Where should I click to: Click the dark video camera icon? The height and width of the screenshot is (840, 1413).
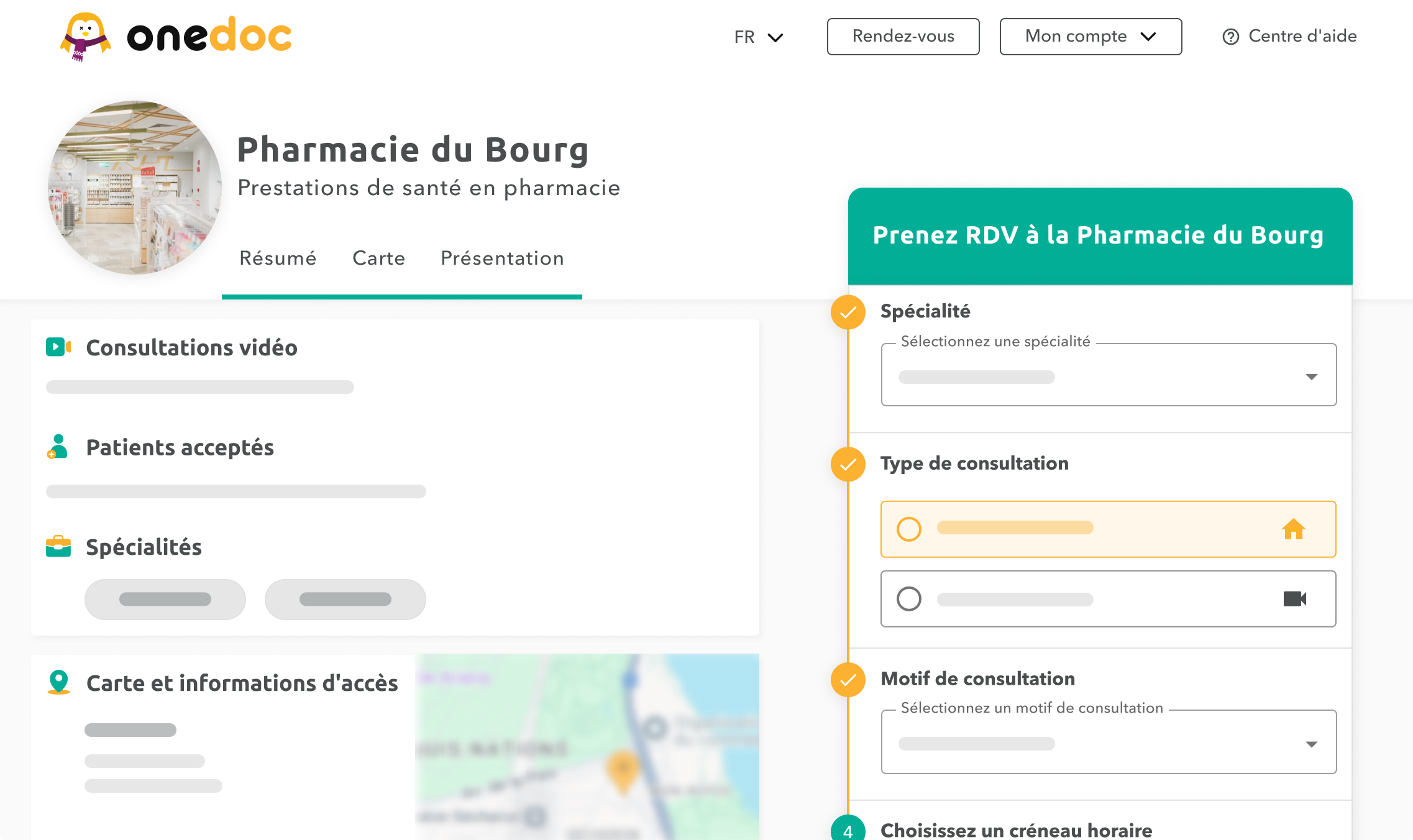(1295, 599)
